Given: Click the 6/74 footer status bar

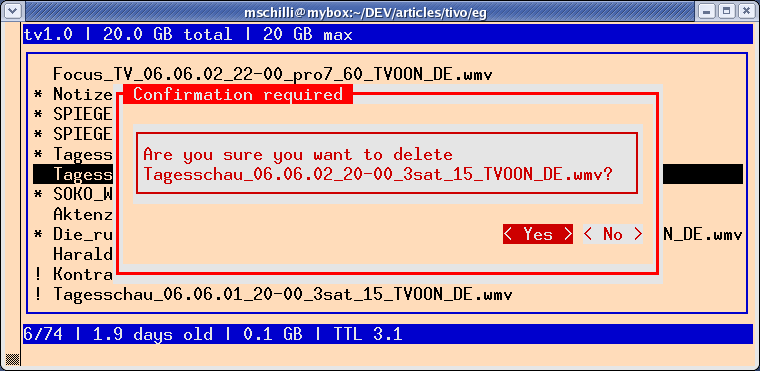Looking at the screenshot, I should tap(387, 334).
